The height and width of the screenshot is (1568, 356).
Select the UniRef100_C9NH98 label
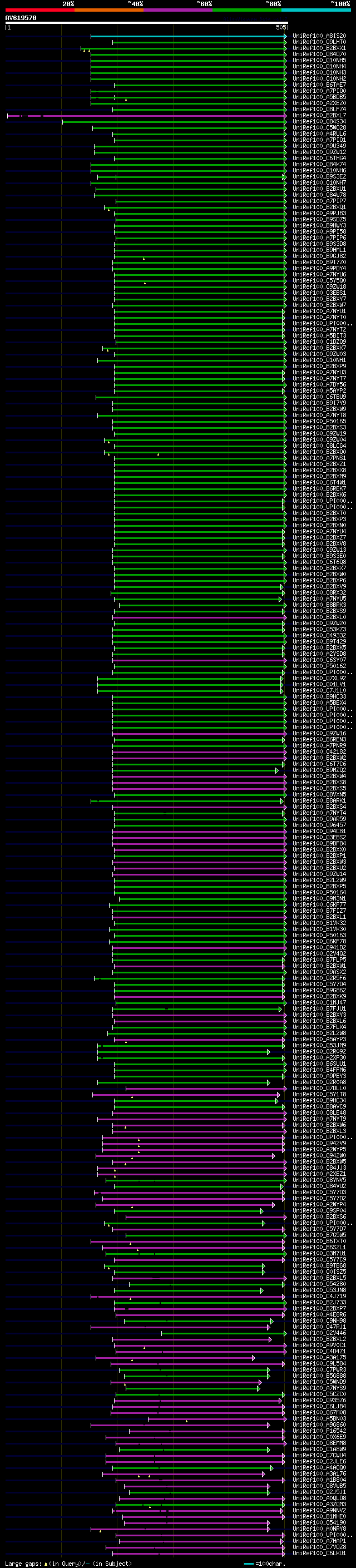(319, 1320)
